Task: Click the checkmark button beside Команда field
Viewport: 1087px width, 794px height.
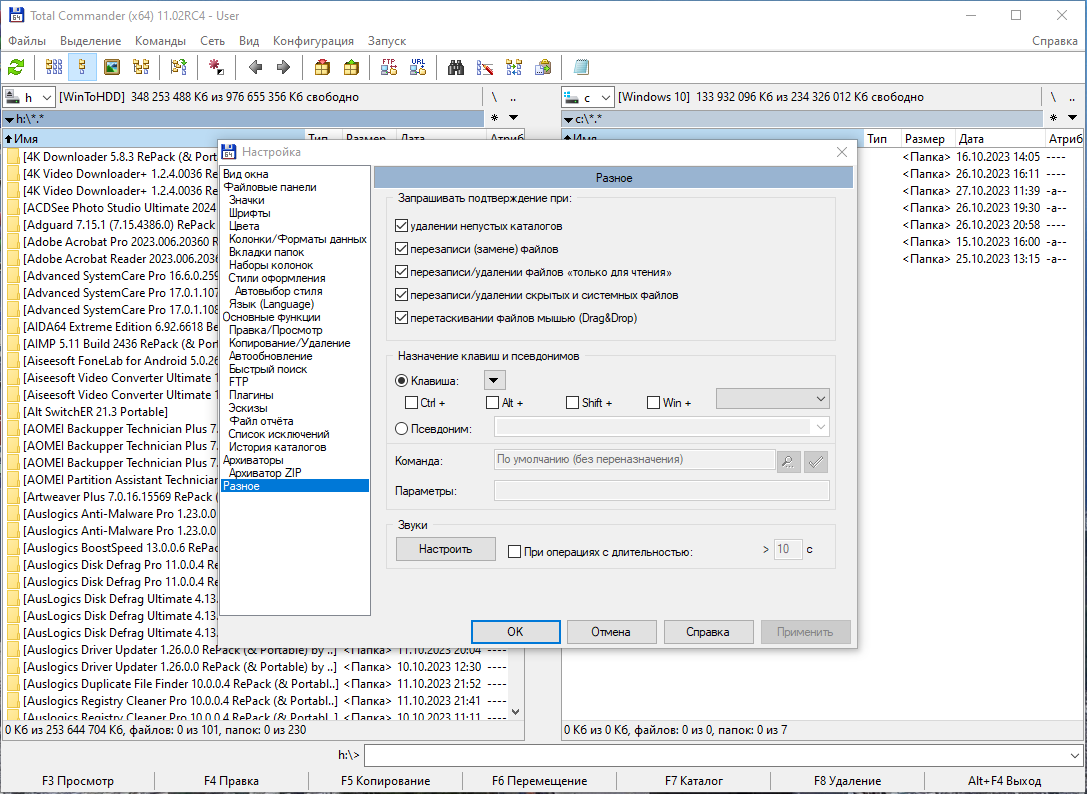Action: point(816,461)
